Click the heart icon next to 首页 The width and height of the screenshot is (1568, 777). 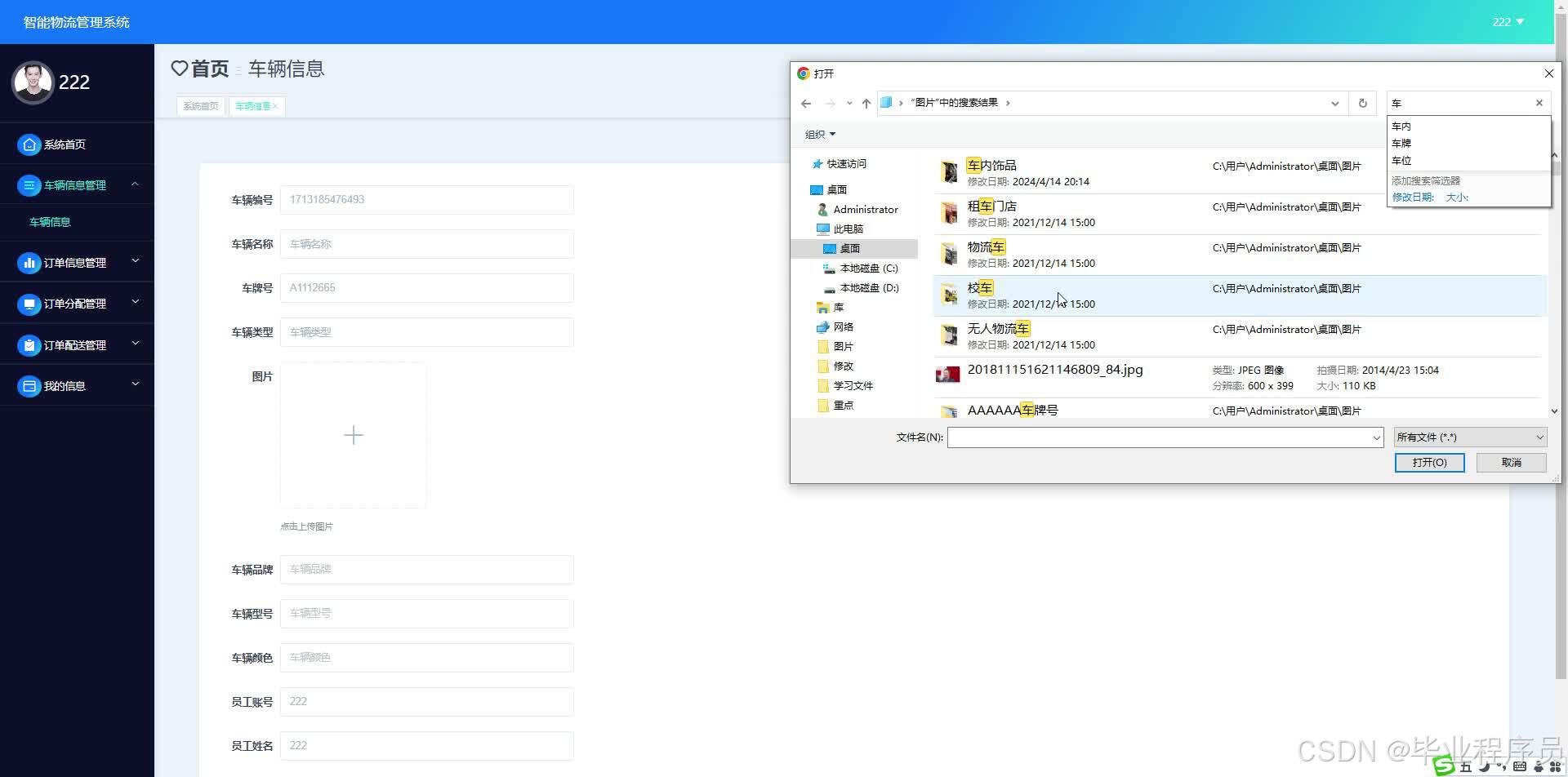[180, 69]
